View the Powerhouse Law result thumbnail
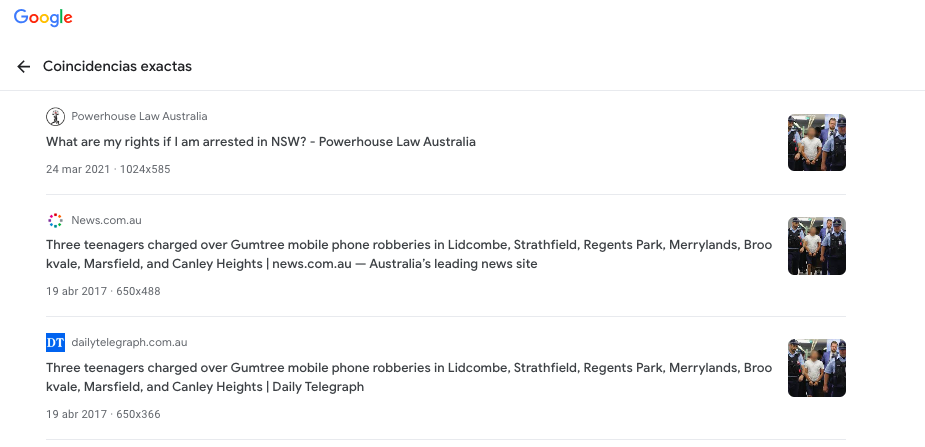This screenshot has width=925, height=447. [x=816, y=142]
